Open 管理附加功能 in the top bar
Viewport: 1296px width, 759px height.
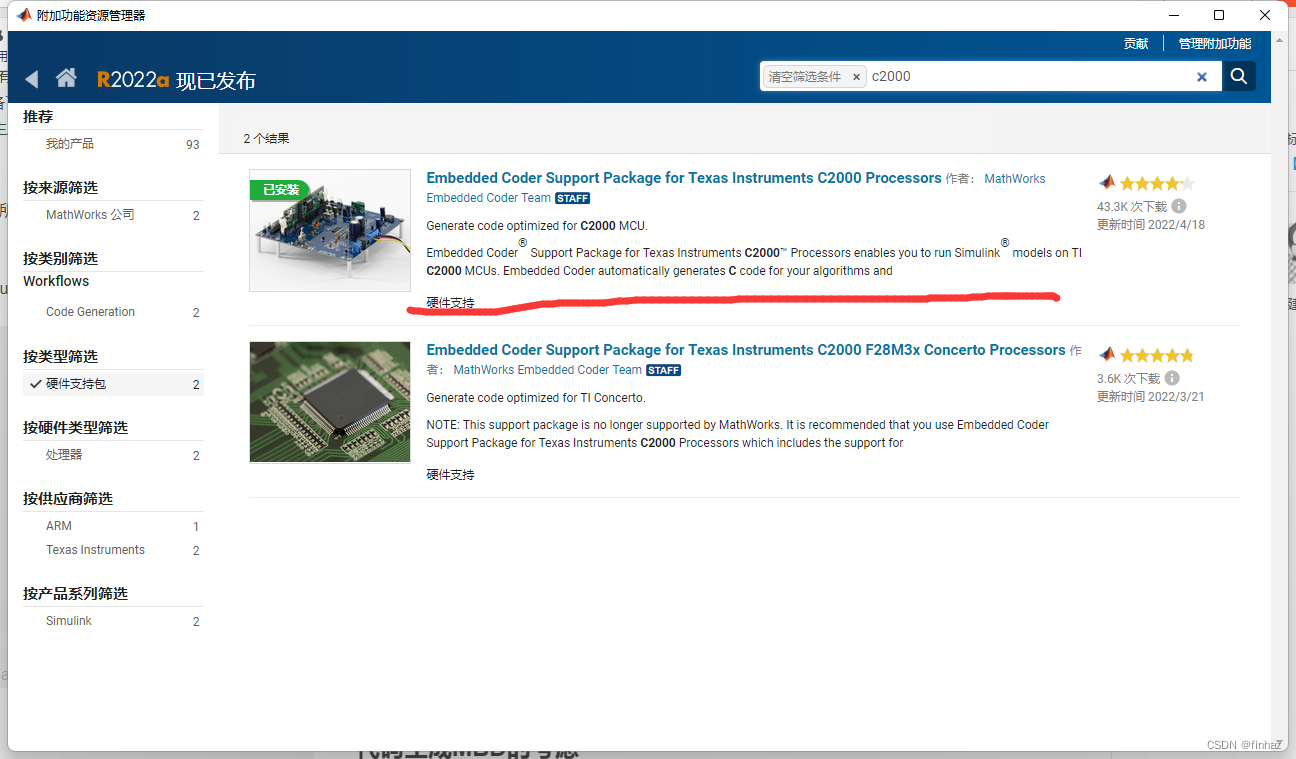1214,44
